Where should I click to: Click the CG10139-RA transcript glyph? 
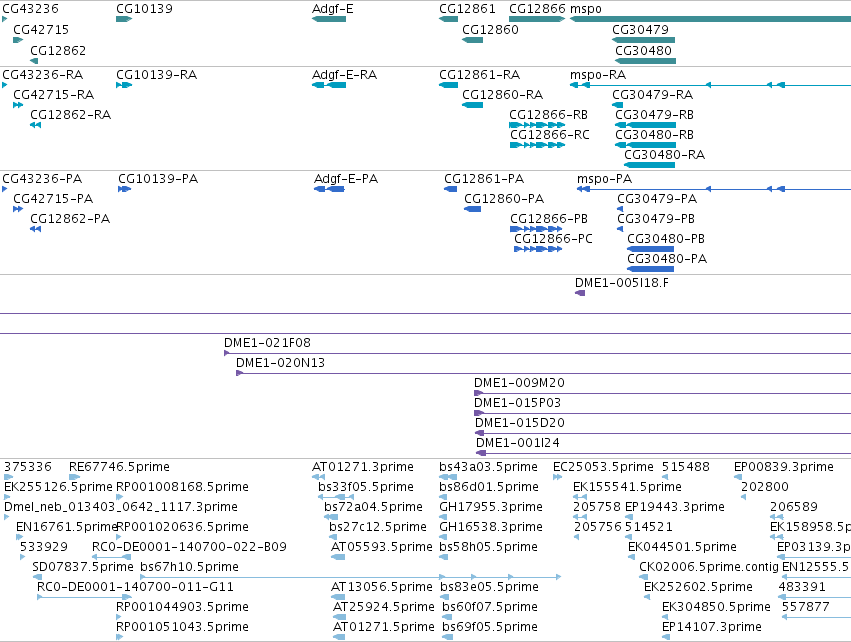[x=124, y=85]
